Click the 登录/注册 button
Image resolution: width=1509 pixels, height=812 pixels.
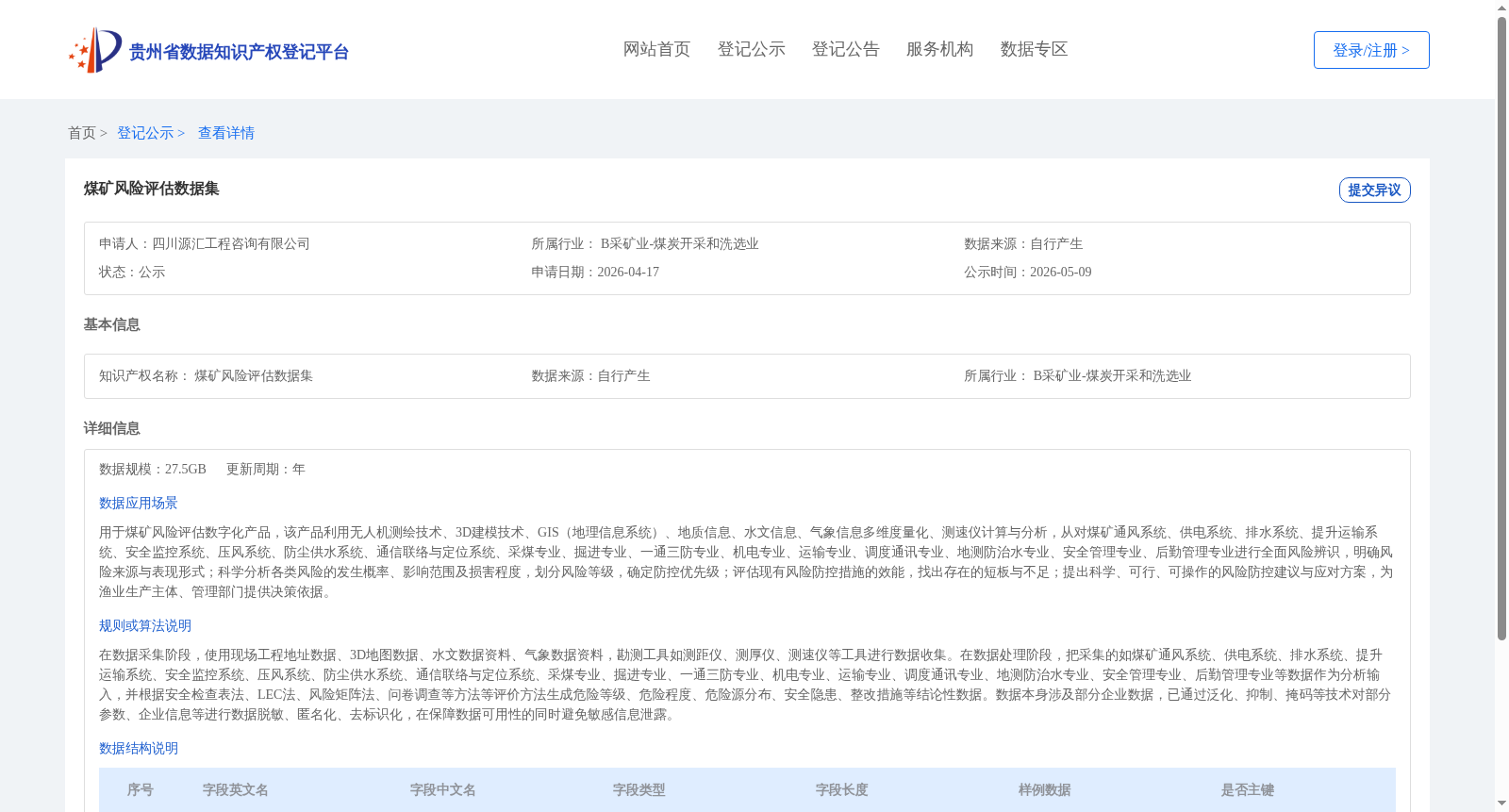[x=1371, y=50]
